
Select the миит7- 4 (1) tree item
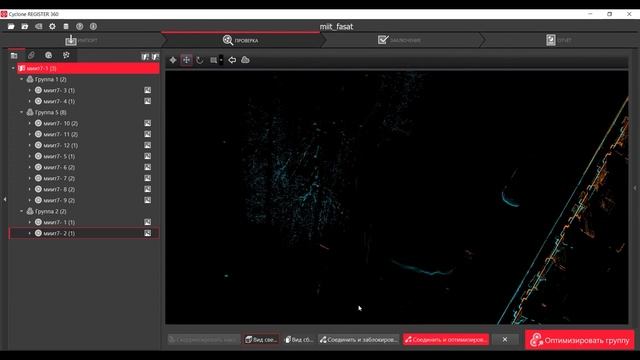point(59,101)
